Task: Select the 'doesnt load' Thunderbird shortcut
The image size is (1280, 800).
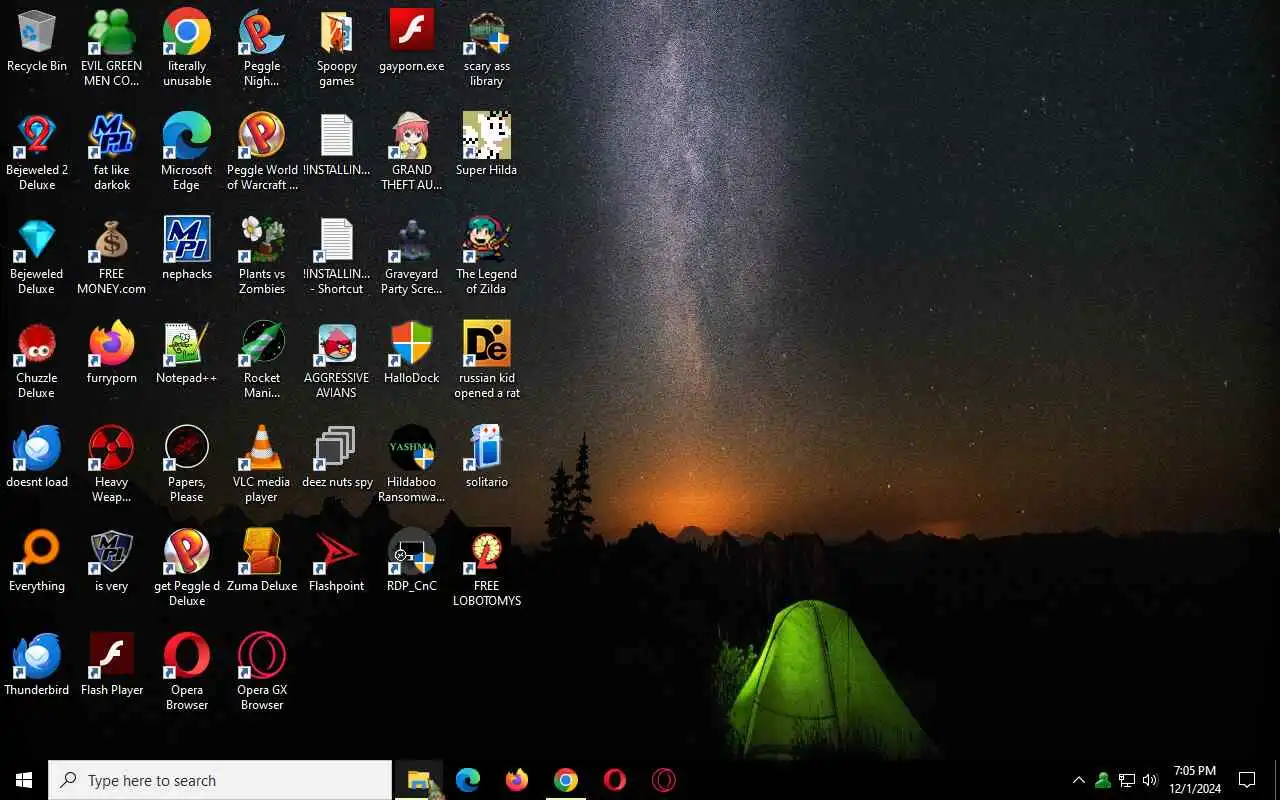Action: [x=37, y=456]
